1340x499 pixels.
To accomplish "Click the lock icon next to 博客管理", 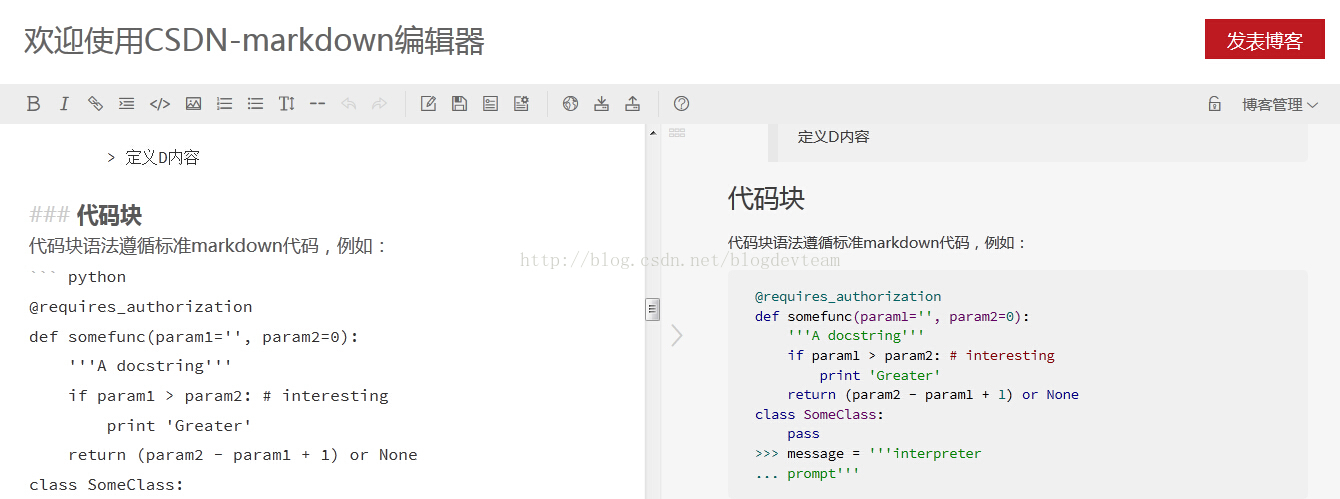I will [x=1214, y=104].
